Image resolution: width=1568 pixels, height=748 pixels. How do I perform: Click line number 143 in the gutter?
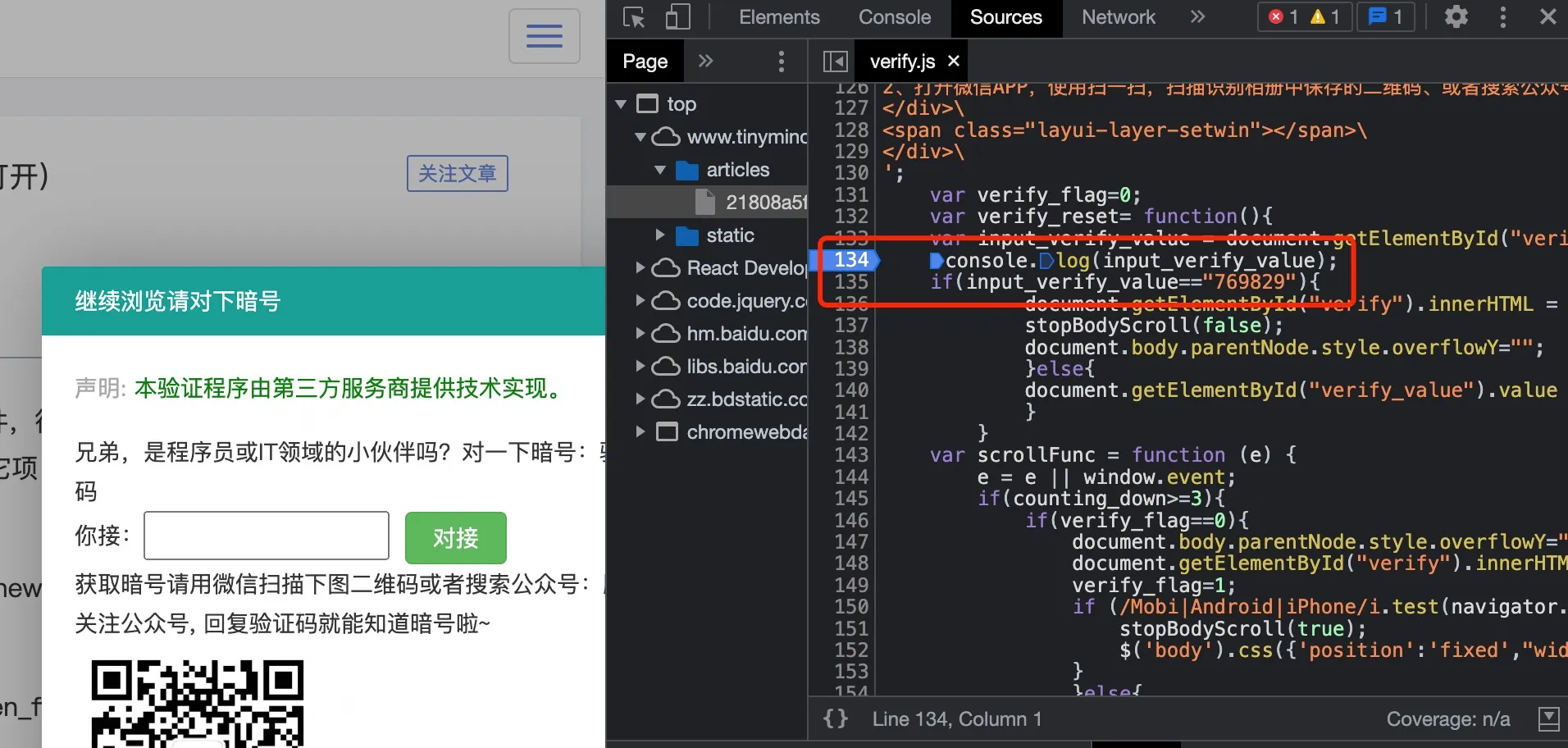[851, 454]
